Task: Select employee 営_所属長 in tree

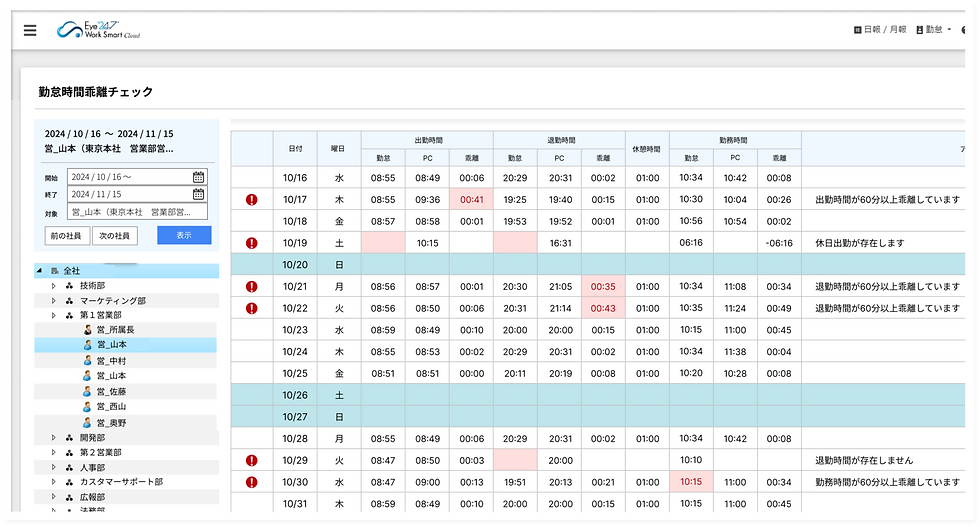Action: coord(116,329)
